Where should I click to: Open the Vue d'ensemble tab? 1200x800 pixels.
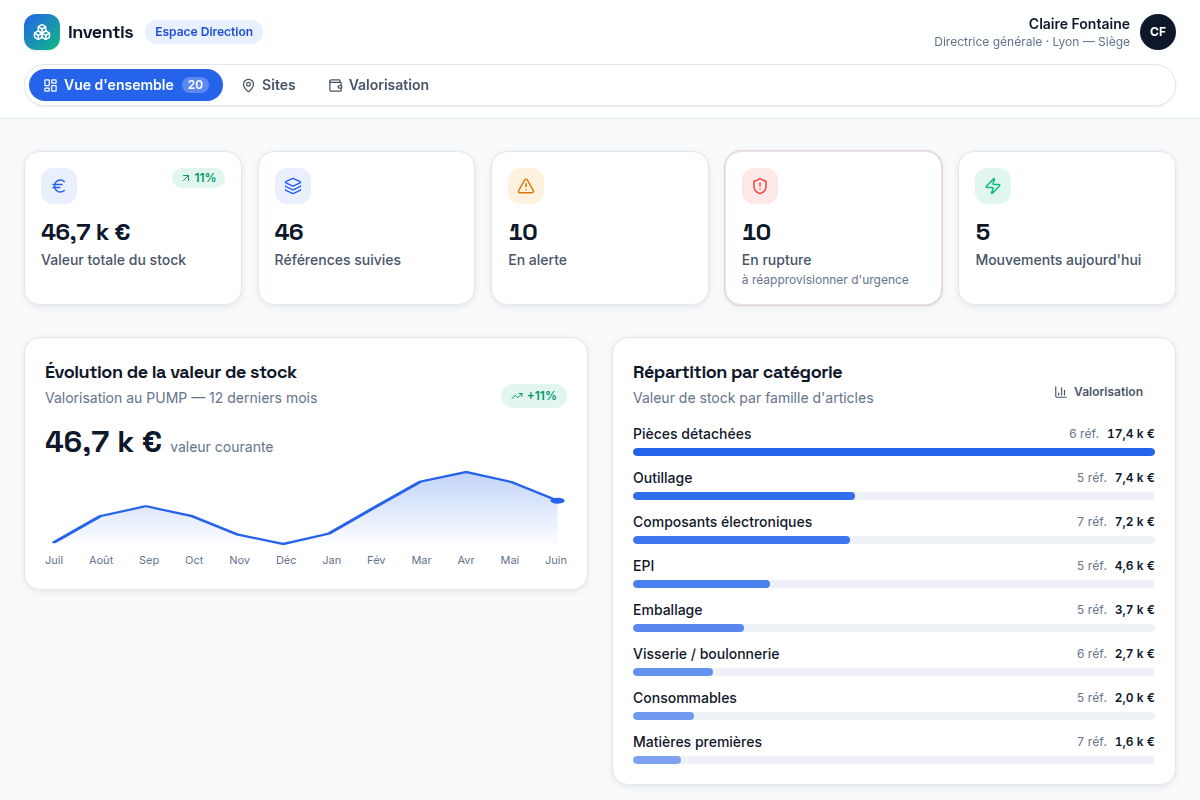point(126,85)
